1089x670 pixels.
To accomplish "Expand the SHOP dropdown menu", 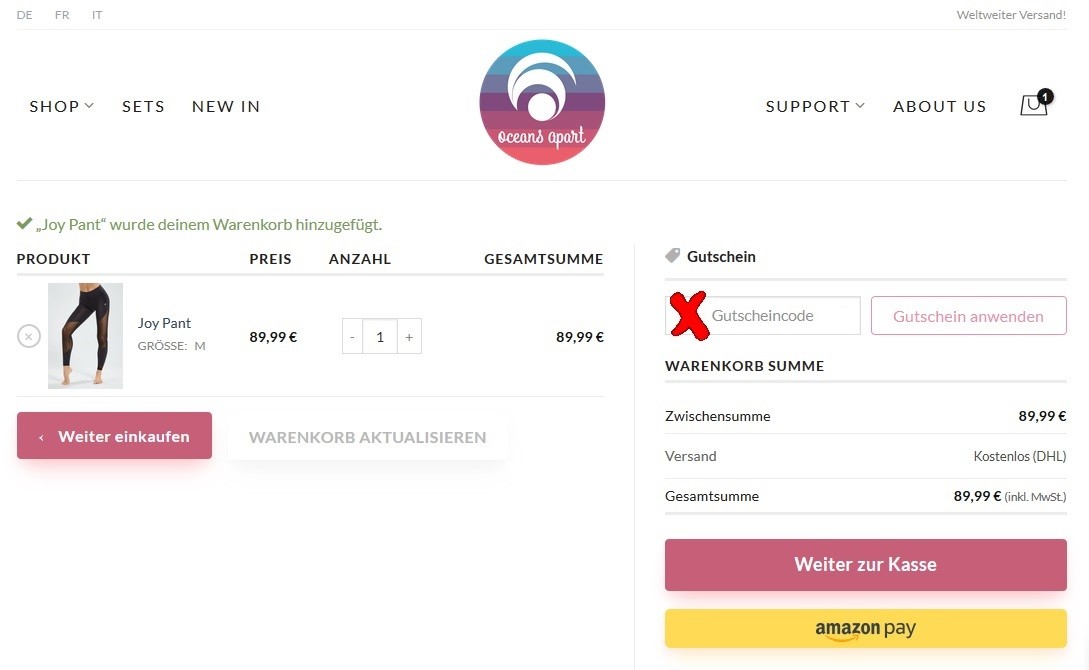I will 61,106.
